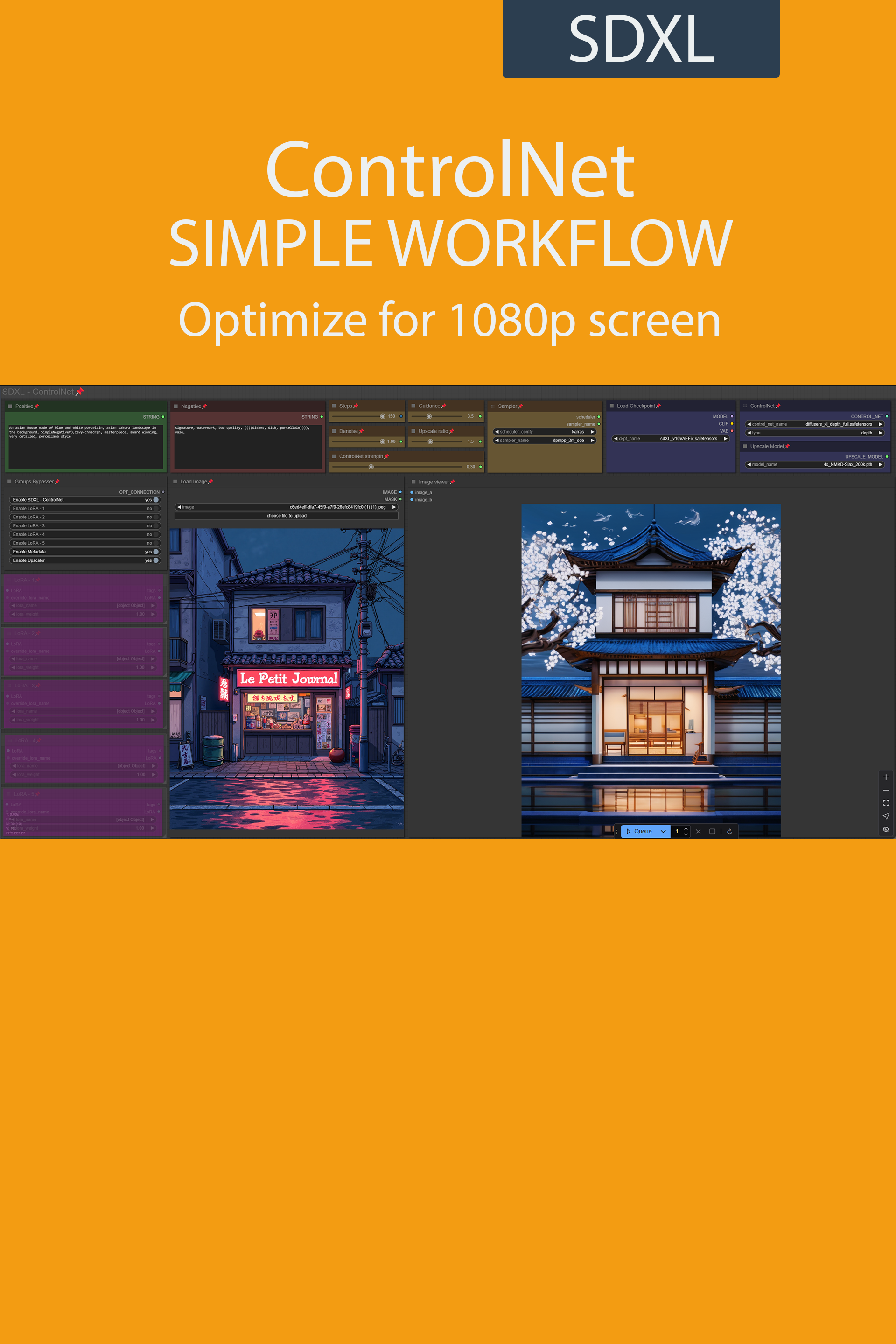Viewport: 896px width, 1344px height.
Task: Toggle link visibility eye icon
Action: point(886,829)
